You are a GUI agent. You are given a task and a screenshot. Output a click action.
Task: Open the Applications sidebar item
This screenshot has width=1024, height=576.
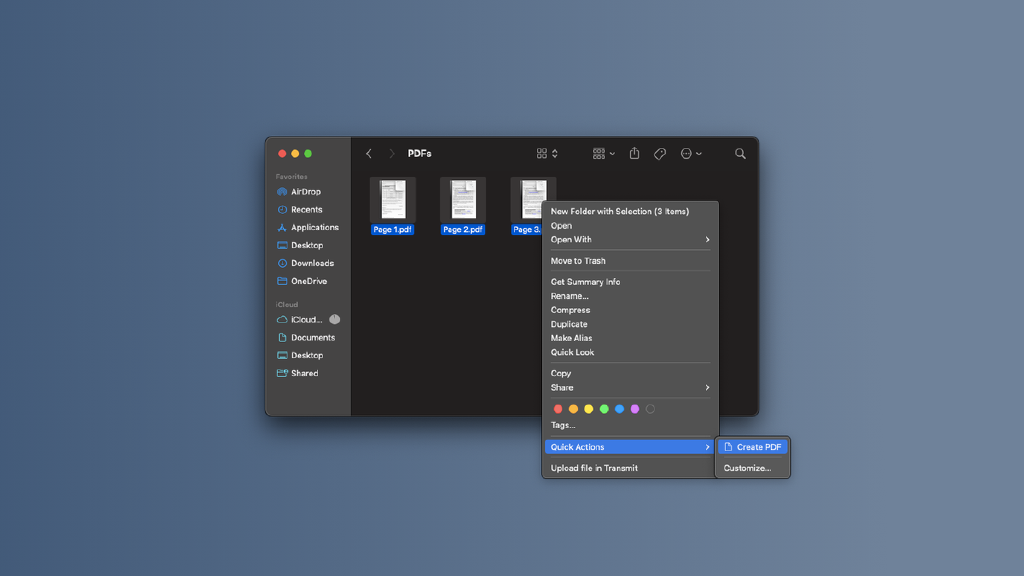click(314, 228)
